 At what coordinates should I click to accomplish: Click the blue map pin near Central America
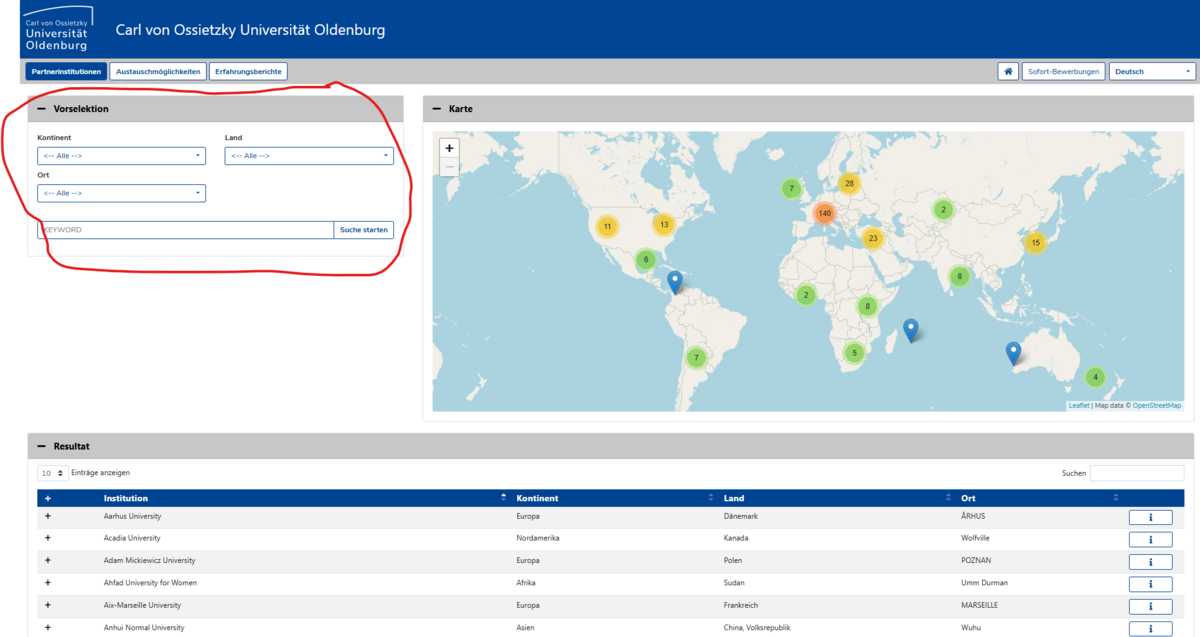pyautogui.click(x=675, y=283)
